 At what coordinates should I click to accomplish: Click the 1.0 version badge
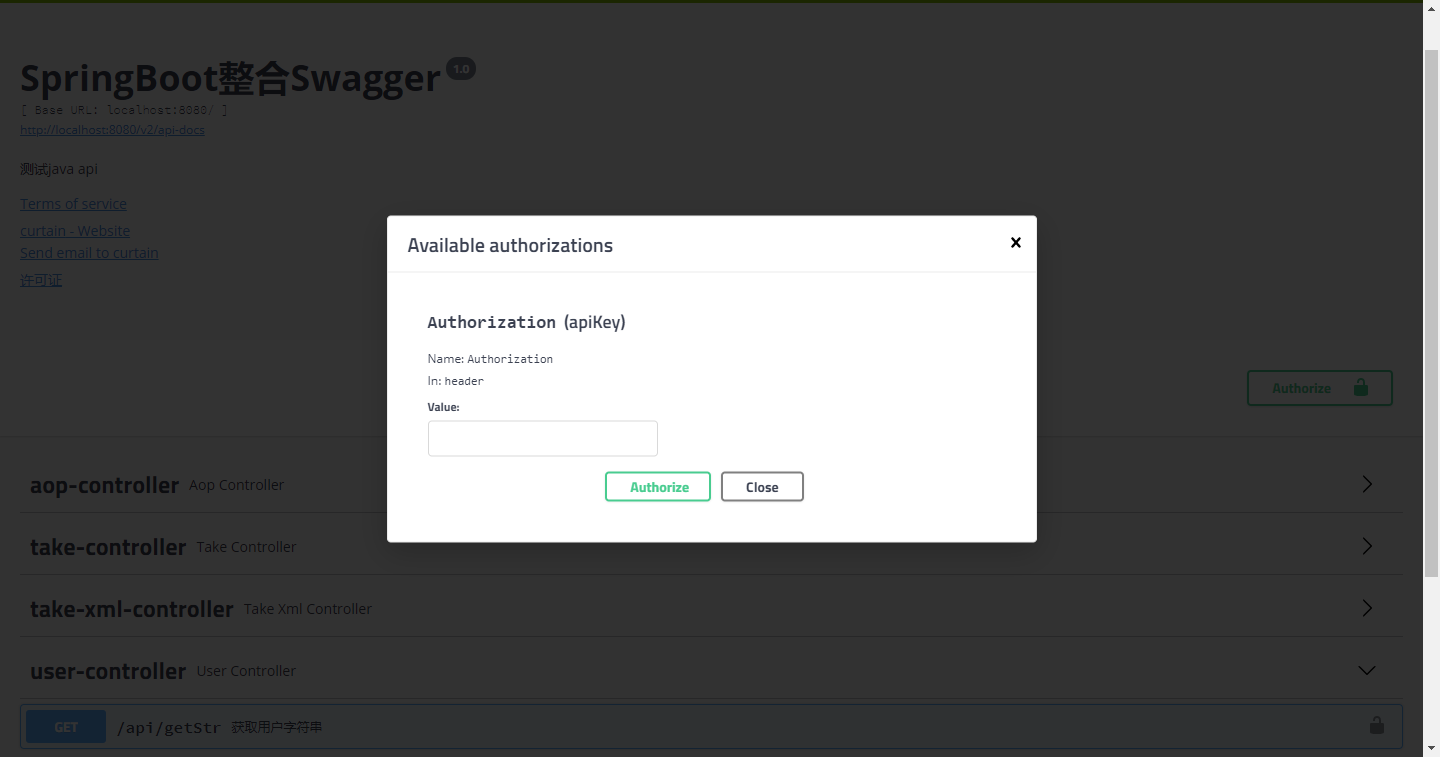pyautogui.click(x=461, y=69)
